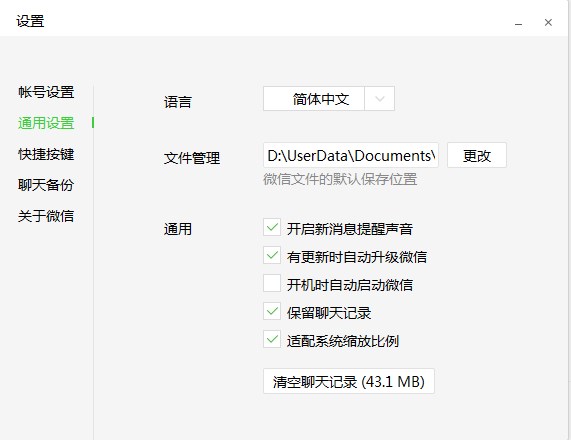Switch to 聊天备份 section
The width and height of the screenshot is (571, 440).
pos(46,185)
